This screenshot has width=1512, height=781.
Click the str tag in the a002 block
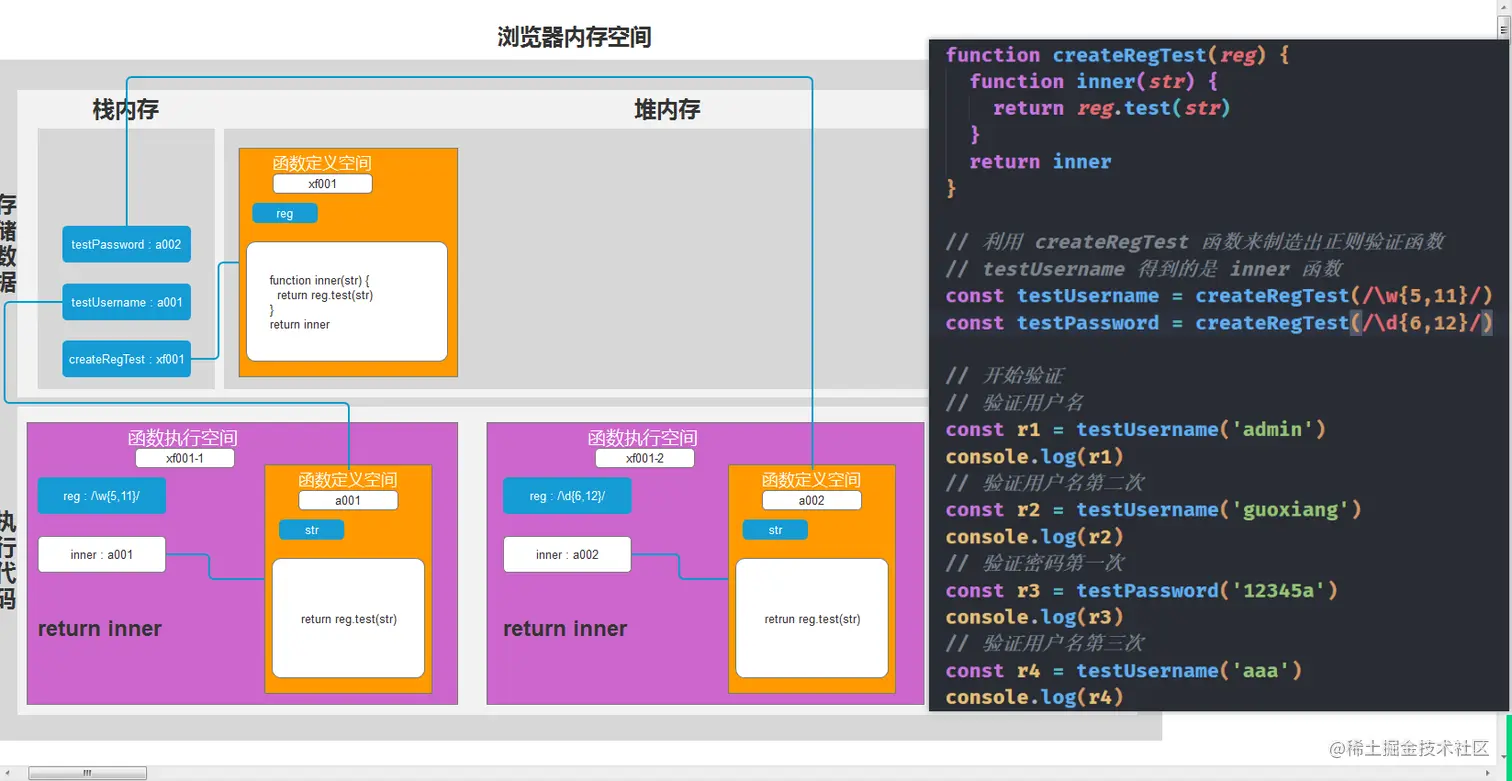click(x=775, y=530)
